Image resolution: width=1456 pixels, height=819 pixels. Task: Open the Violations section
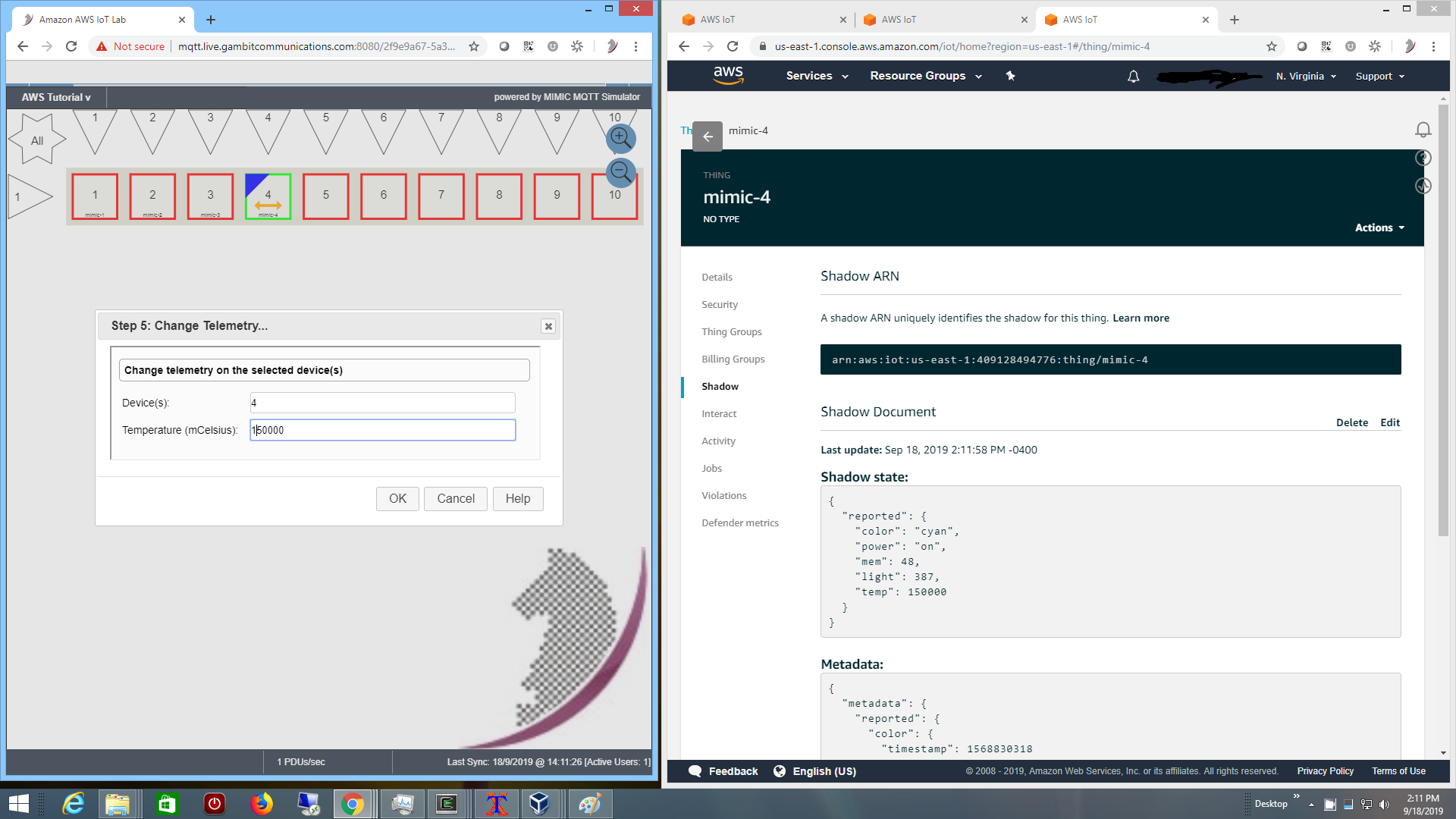[723, 495]
